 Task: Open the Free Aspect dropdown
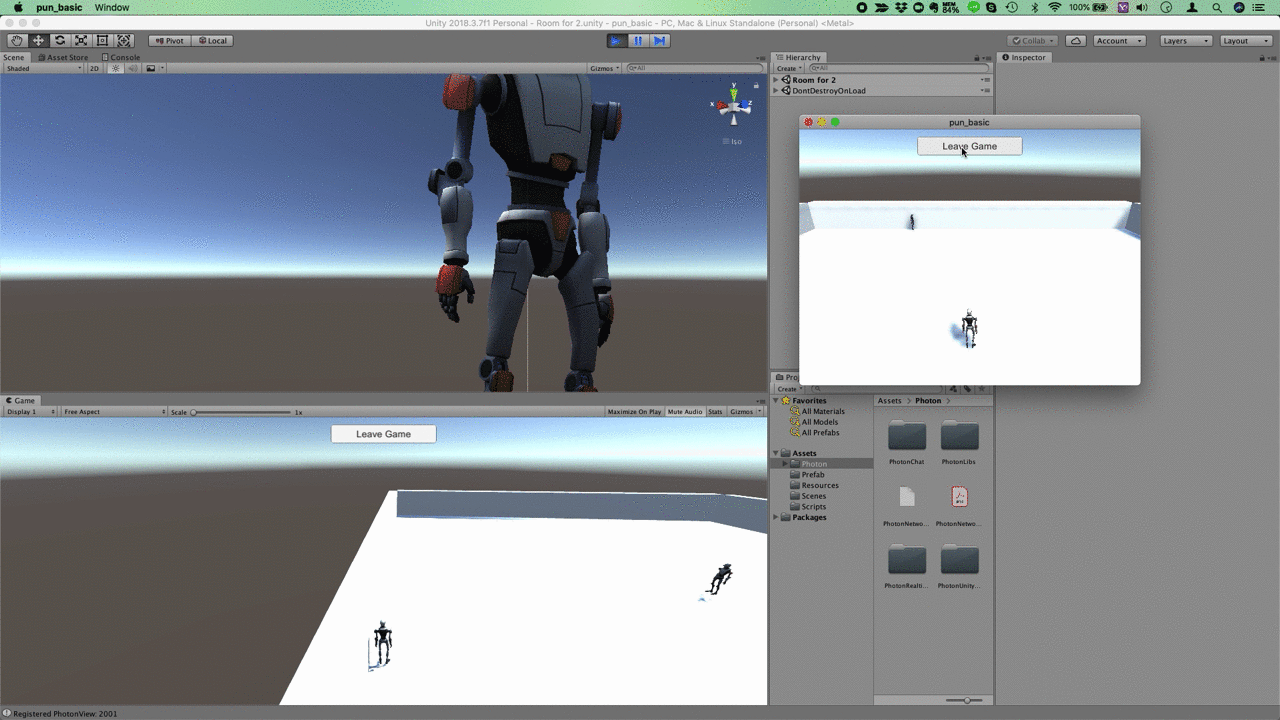(113, 412)
